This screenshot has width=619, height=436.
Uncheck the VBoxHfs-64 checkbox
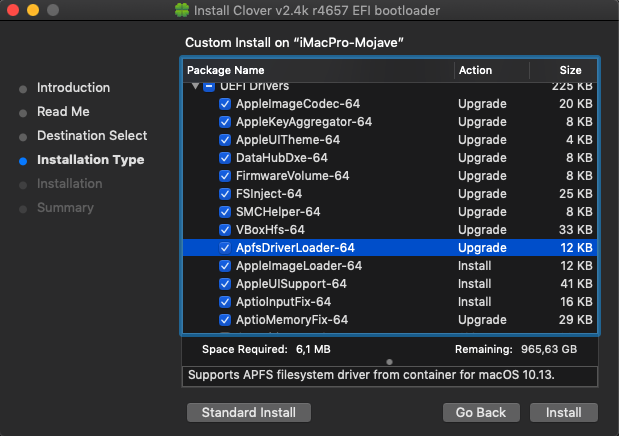point(225,230)
